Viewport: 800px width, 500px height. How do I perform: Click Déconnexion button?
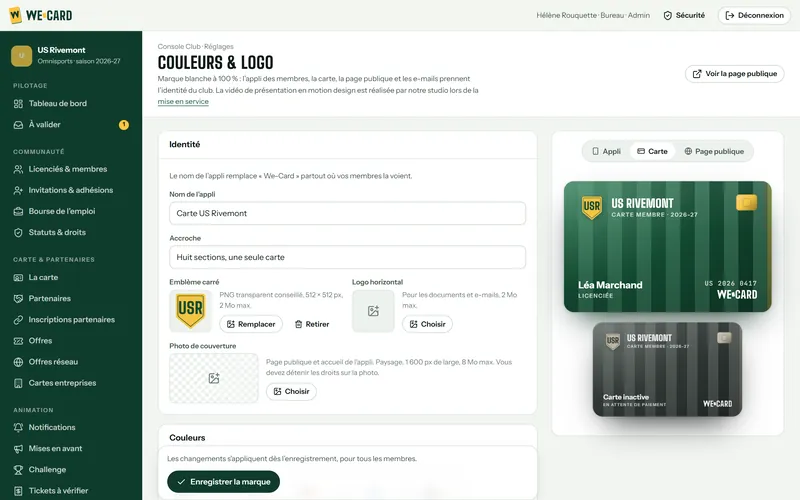754,15
